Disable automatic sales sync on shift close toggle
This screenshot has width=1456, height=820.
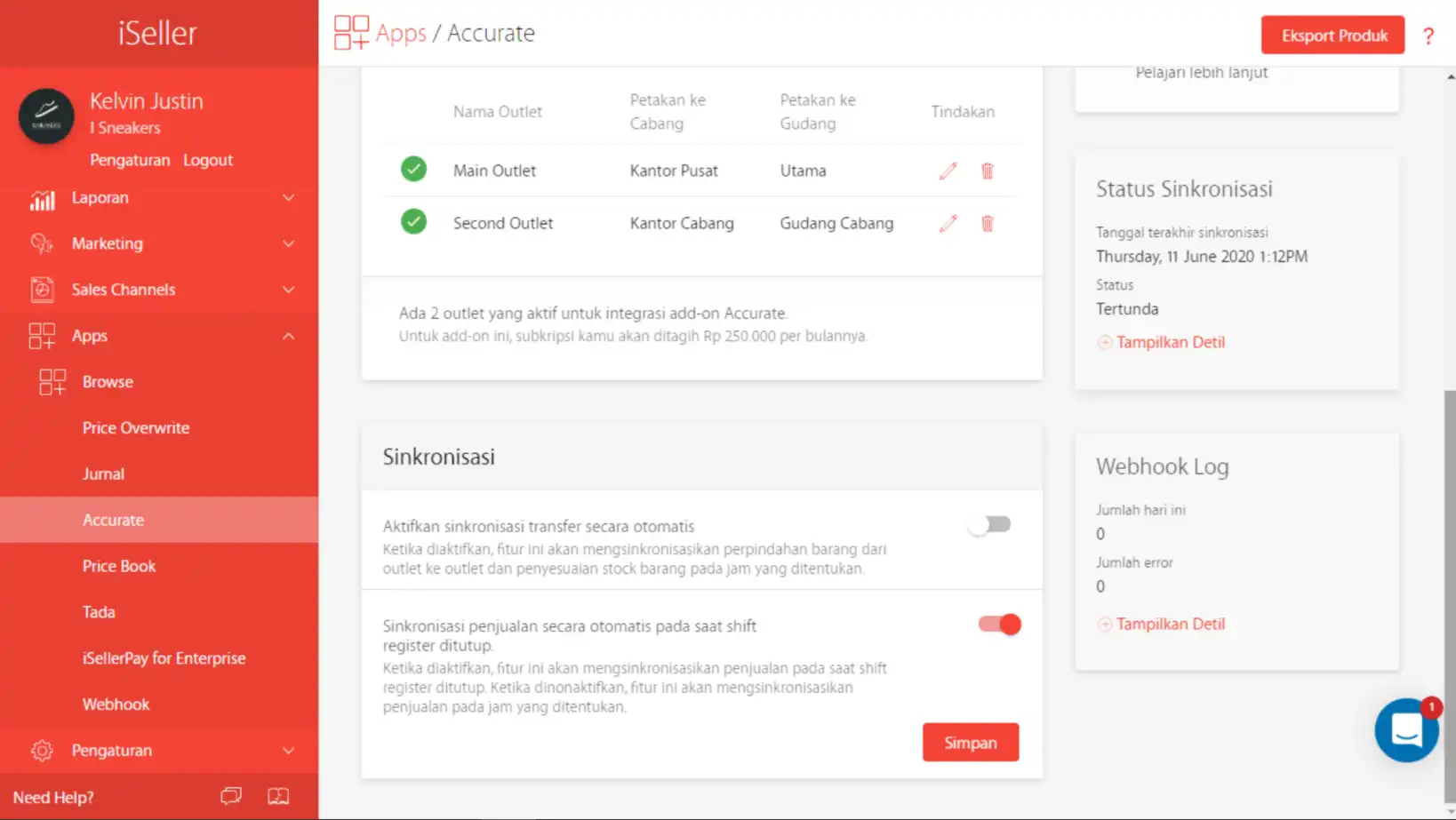click(x=1000, y=625)
